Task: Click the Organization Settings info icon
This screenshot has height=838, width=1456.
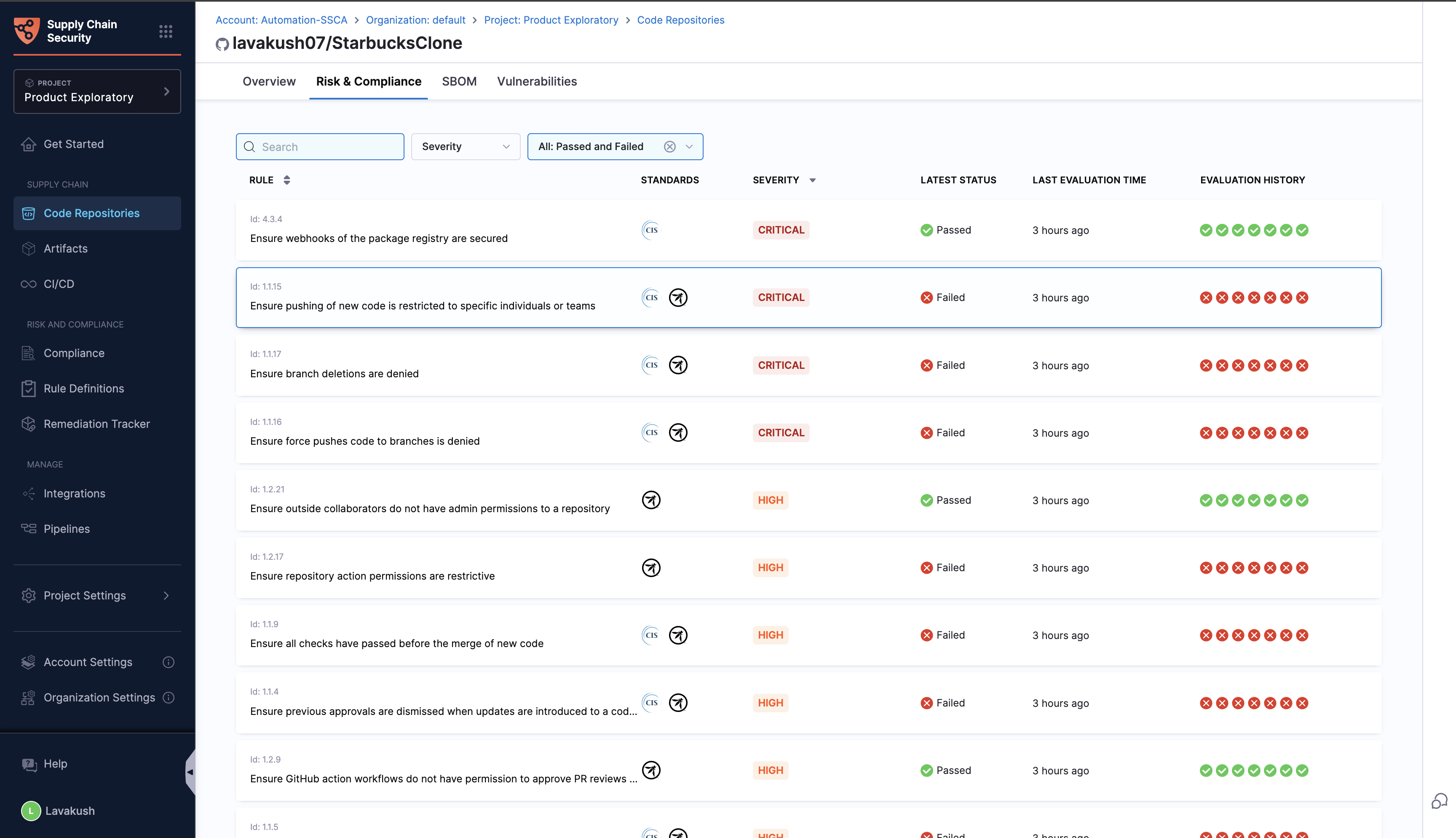Action: click(x=169, y=698)
